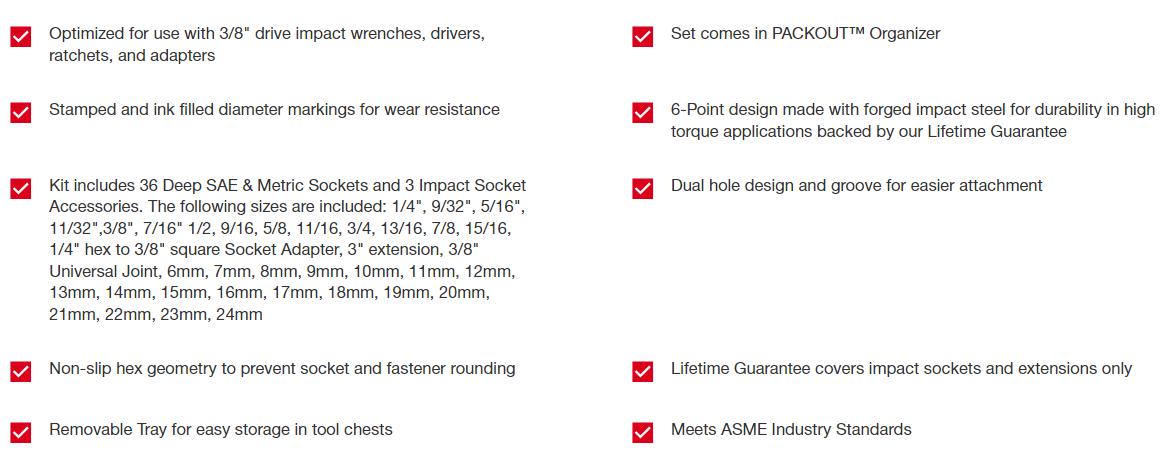Image resolution: width=1162 pixels, height=474 pixels.
Task: Click the checkmark beside the Removable Tray feature
Action: coord(20,432)
